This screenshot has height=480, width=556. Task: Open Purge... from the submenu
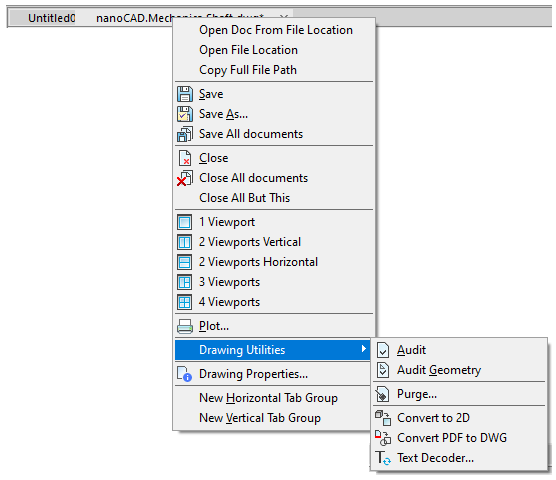(x=459, y=394)
